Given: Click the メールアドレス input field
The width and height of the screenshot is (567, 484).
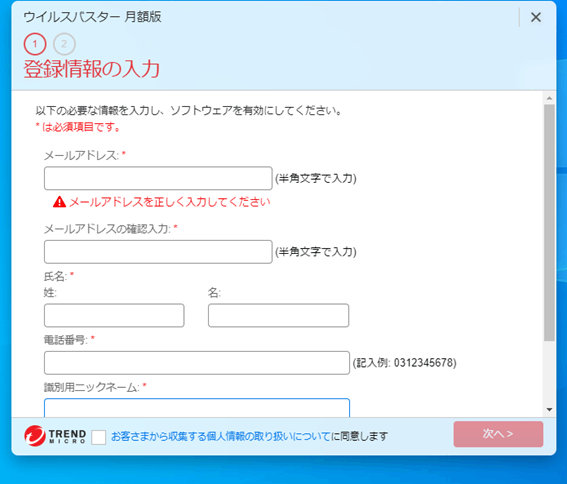Looking at the screenshot, I should pyautogui.click(x=158, y=178).
